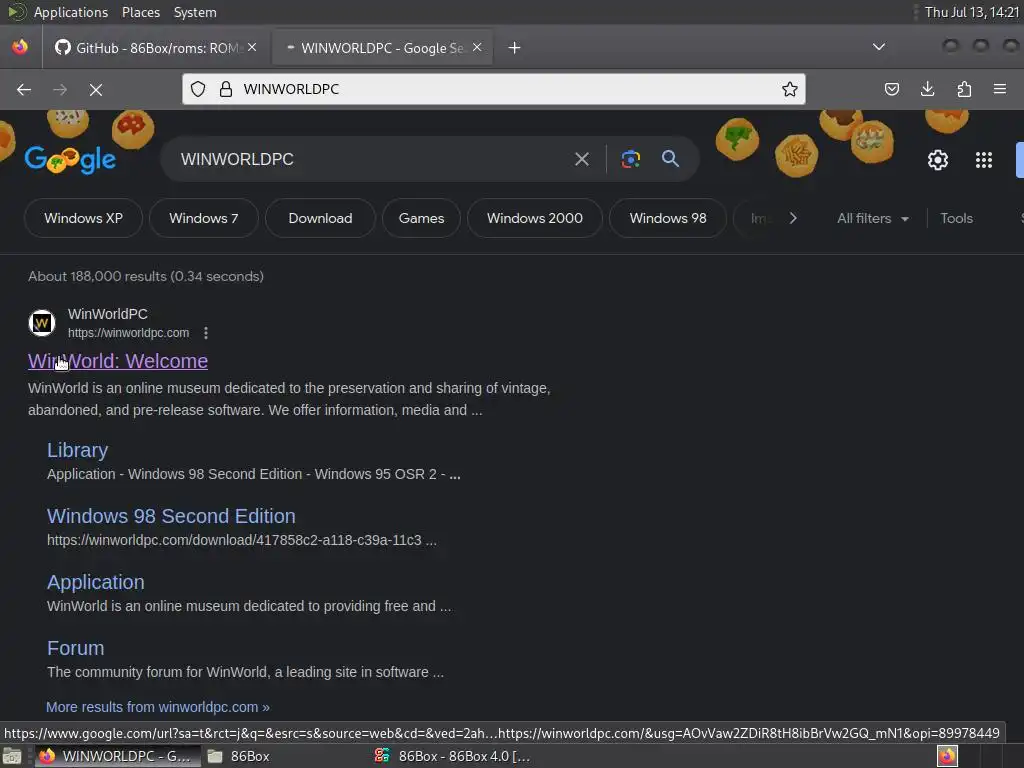
Task: Open the Applications menu
Action: tap(71, 12)
